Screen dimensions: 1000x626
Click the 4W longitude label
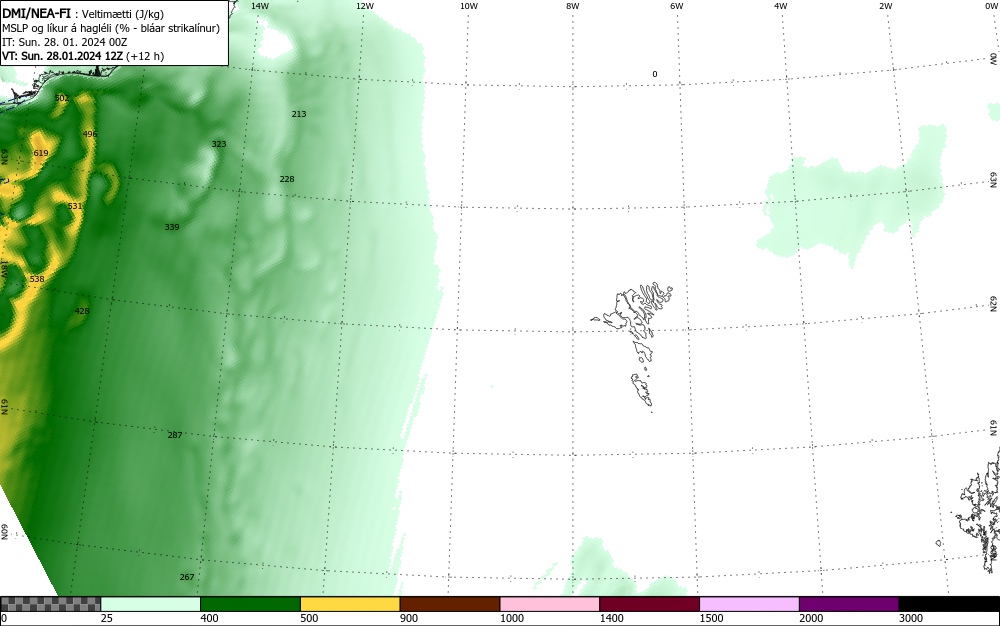coord(781,6)
